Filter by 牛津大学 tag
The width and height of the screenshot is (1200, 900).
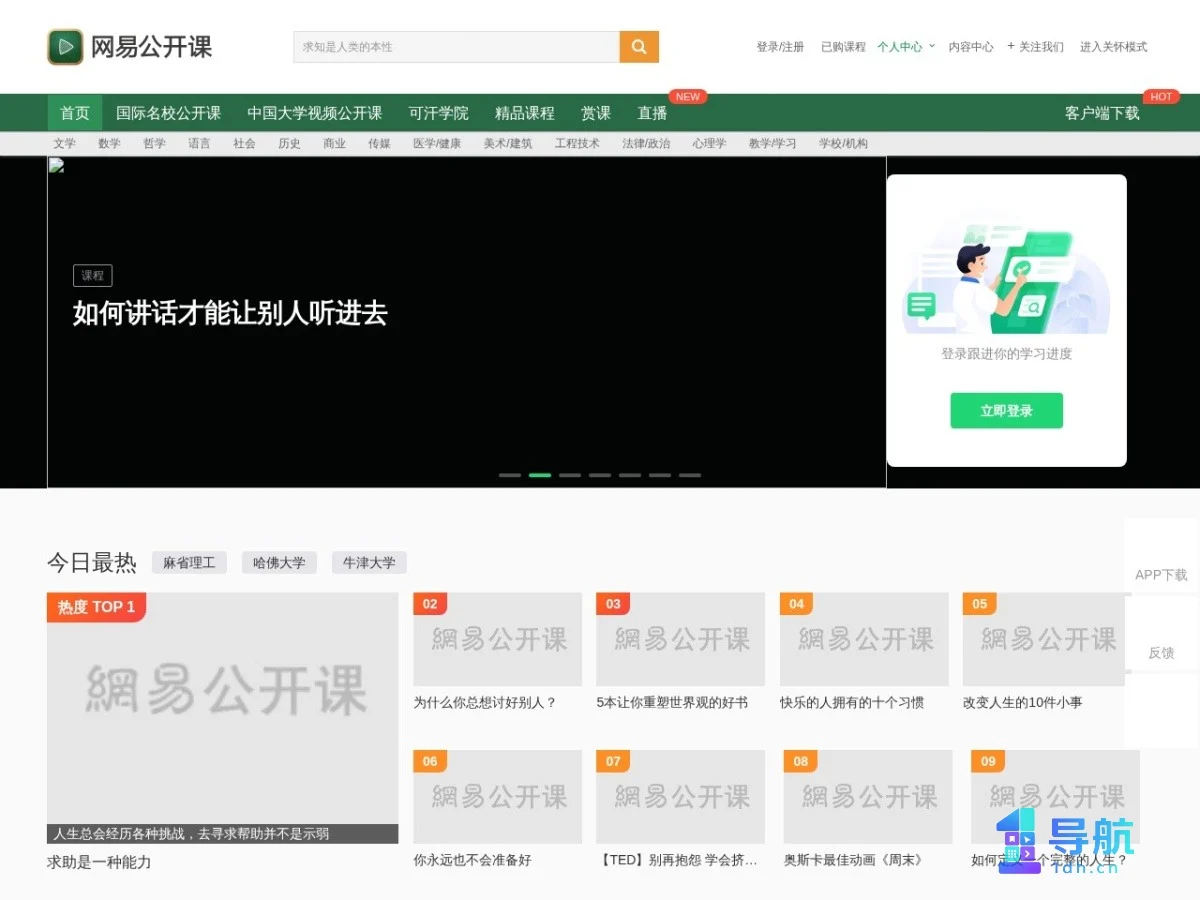(369, 563)
